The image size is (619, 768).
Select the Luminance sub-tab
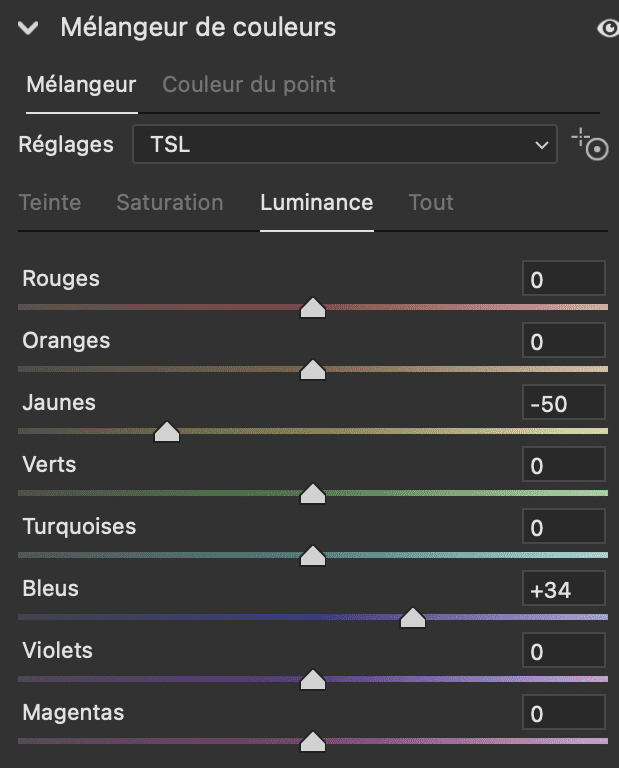point(316,203)
